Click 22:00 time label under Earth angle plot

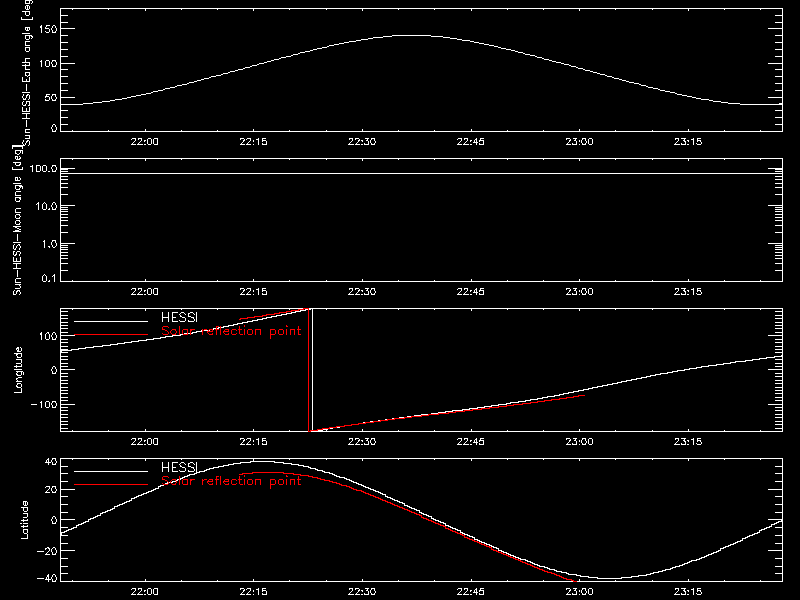[145, 142]
